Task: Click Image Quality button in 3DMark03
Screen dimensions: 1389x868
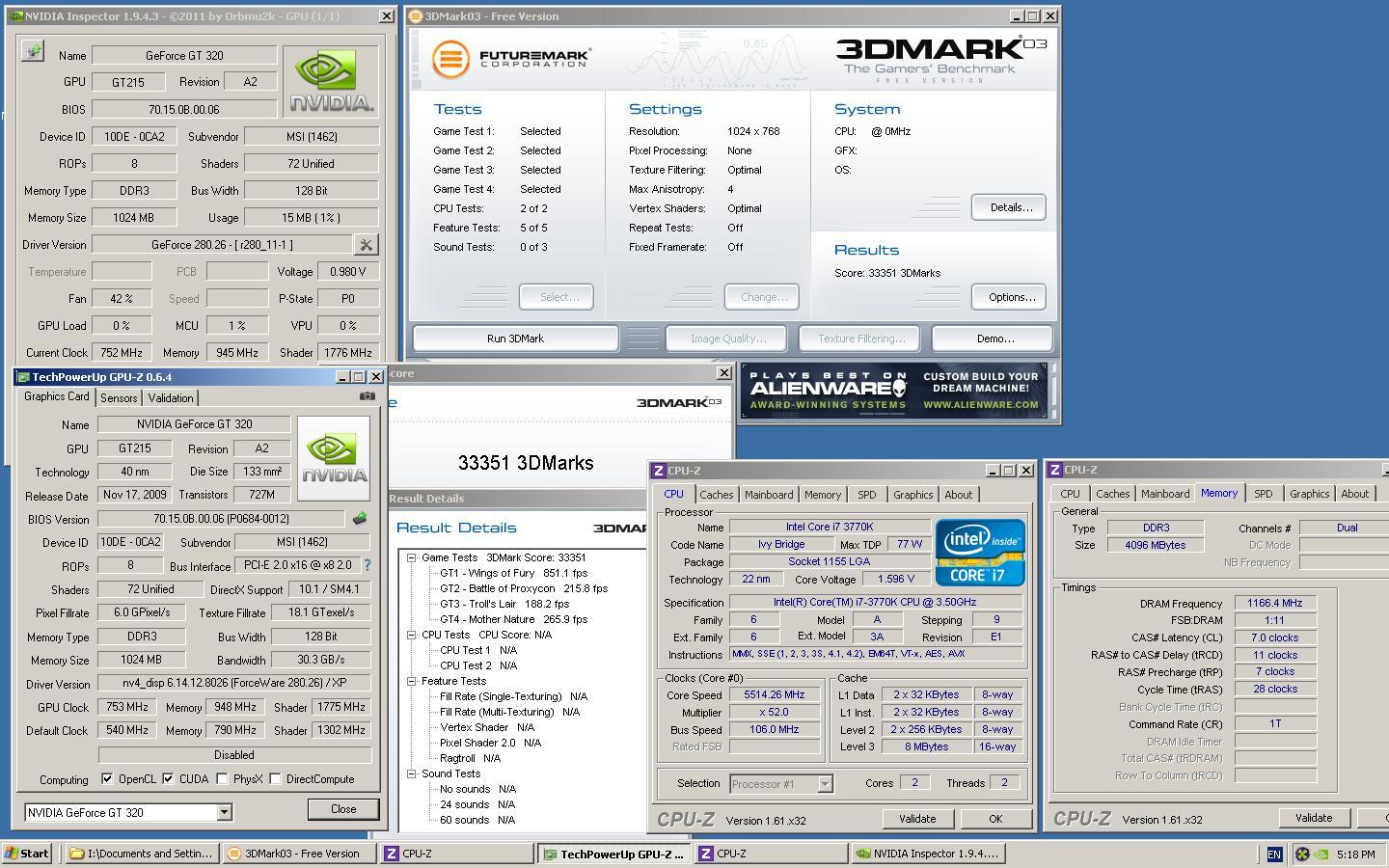Action: pyautogui.click(x=727, y=339)
